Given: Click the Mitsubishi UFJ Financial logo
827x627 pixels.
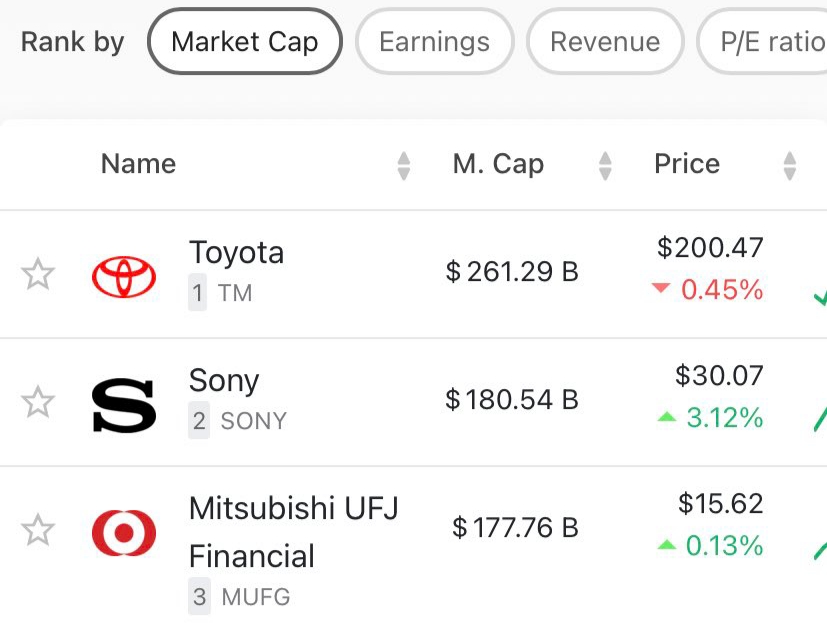Looking at the screenshot, I should coord(124,533).
